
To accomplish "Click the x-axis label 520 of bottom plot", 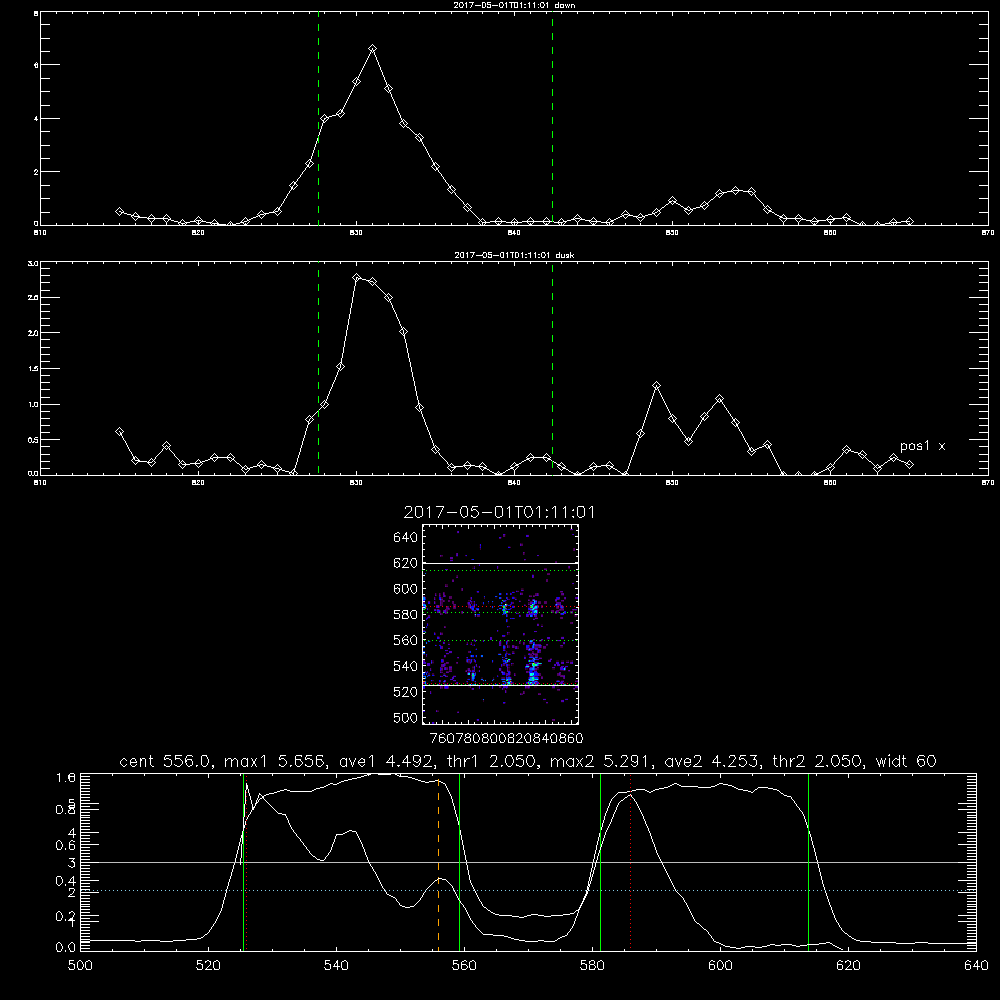I will pos(208,966).
